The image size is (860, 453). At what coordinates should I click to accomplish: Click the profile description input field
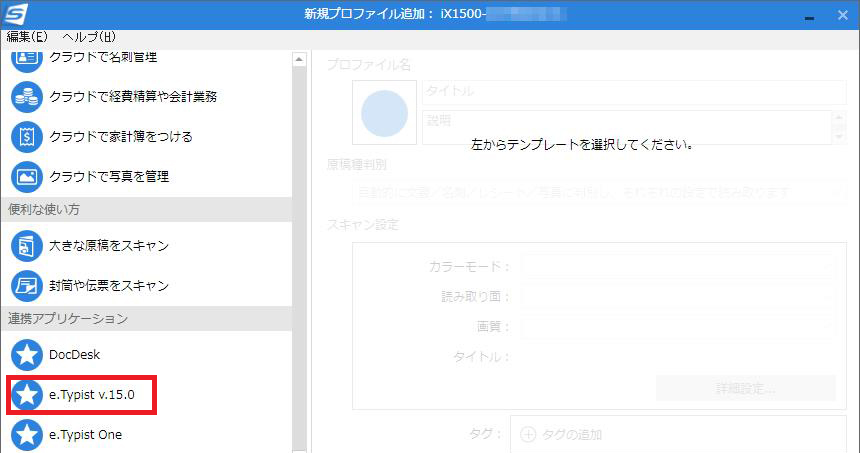627,127
